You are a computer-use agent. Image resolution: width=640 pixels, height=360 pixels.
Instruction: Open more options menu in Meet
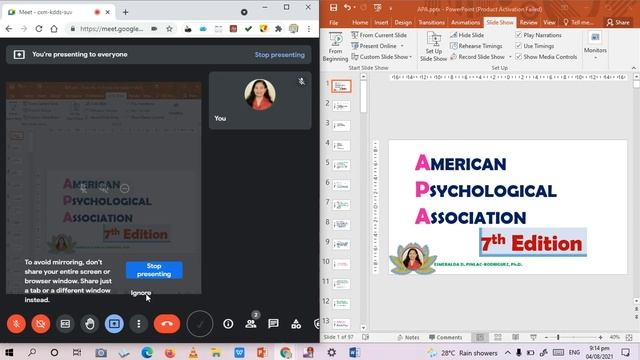coord(139,324)
